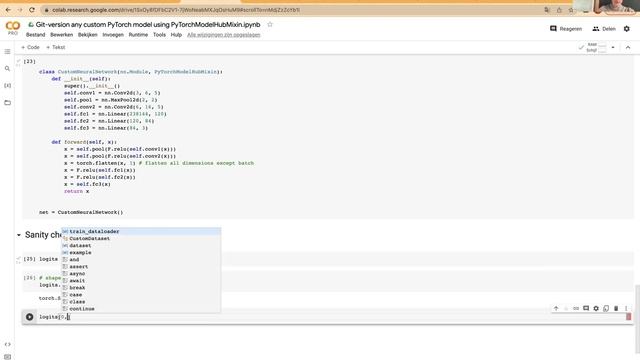Viewport: 640px width, 360px height.
Task: Click 'Alle wijzigingen zijn opgeslagen' link
Action: pyautogui.click(x=224, y=35)
